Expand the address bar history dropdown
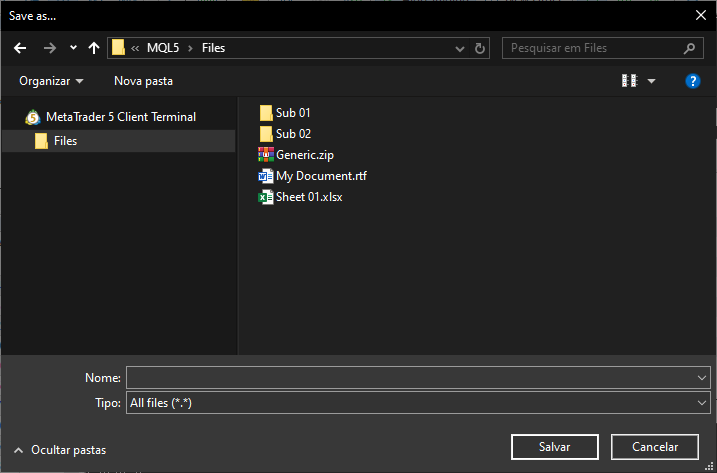Image resolution: width=717 pixels, height=473 pixels. tap(460, 48)
